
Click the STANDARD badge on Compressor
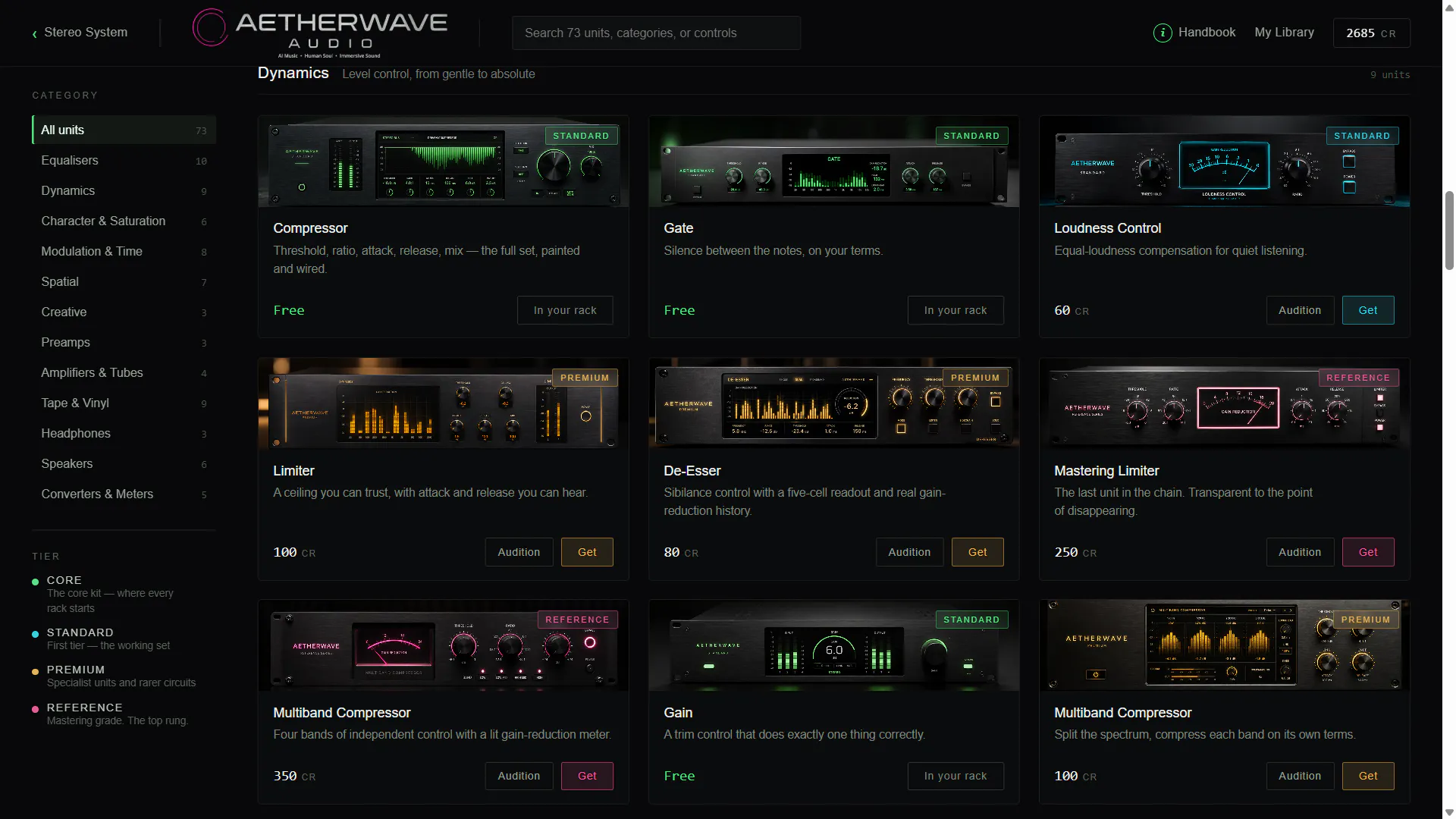point(581,136)
